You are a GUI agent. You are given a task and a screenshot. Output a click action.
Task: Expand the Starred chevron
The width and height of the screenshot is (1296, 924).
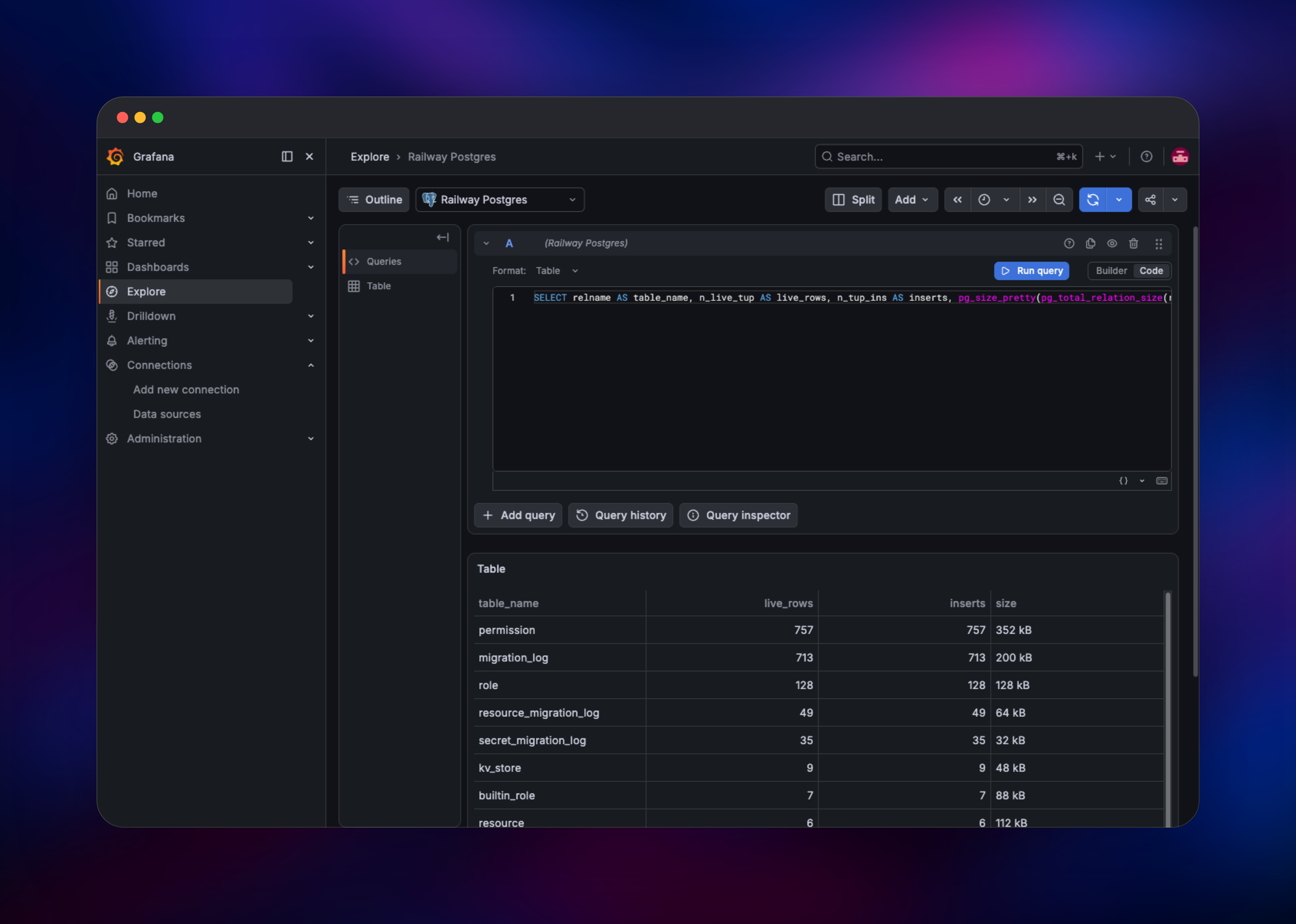311,242
